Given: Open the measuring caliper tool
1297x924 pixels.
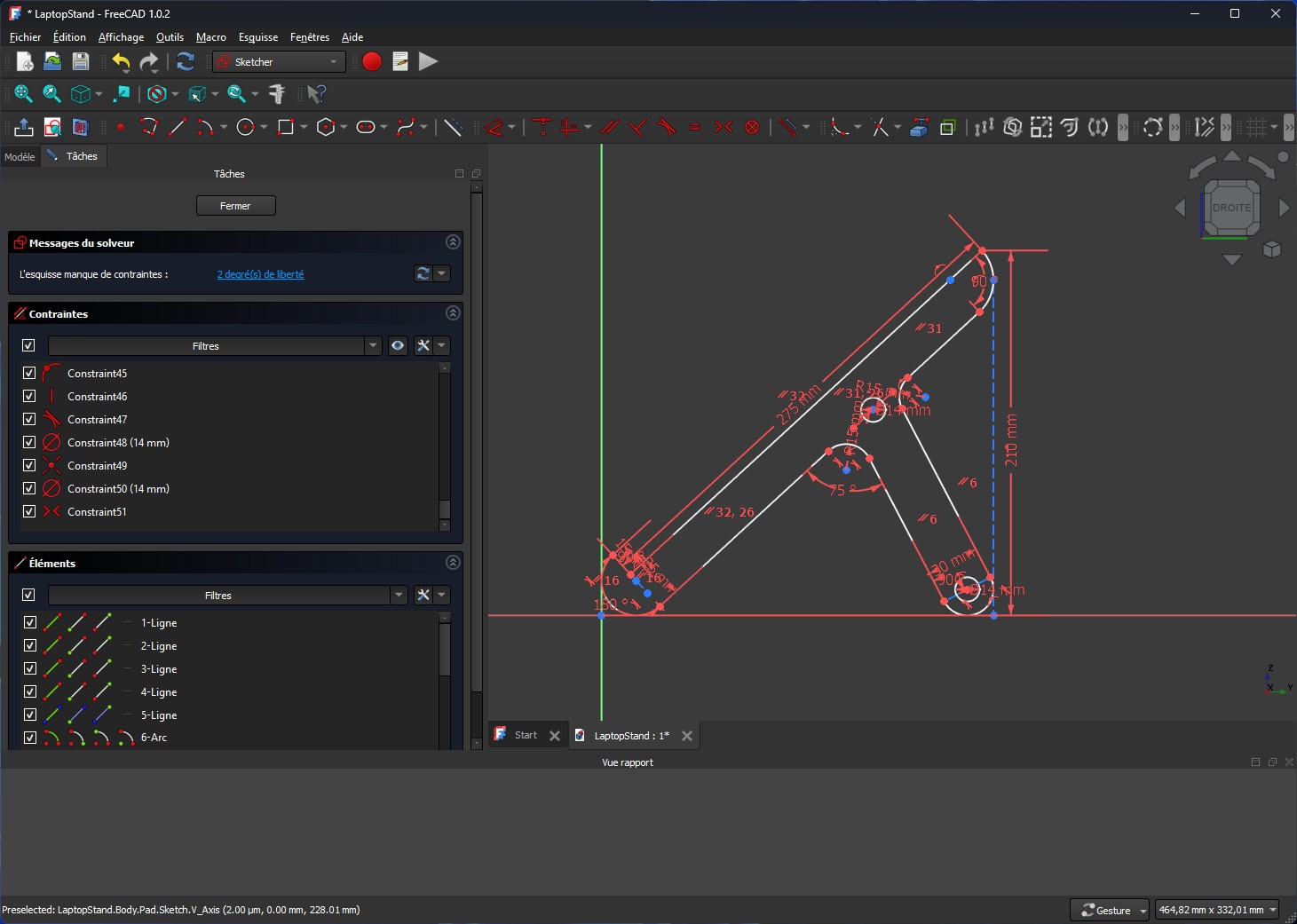Looking at the screenshot, I should click(277, 94).
